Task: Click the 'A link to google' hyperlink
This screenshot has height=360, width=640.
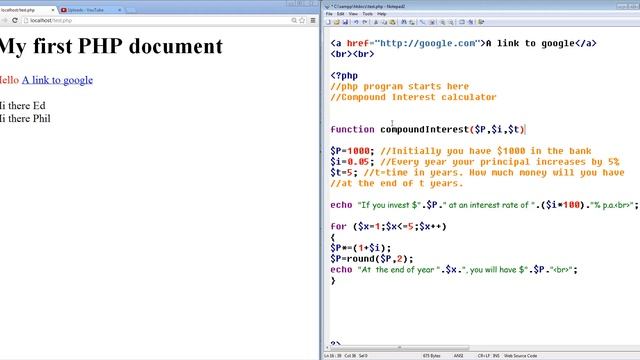Action: tap(57, 80)
